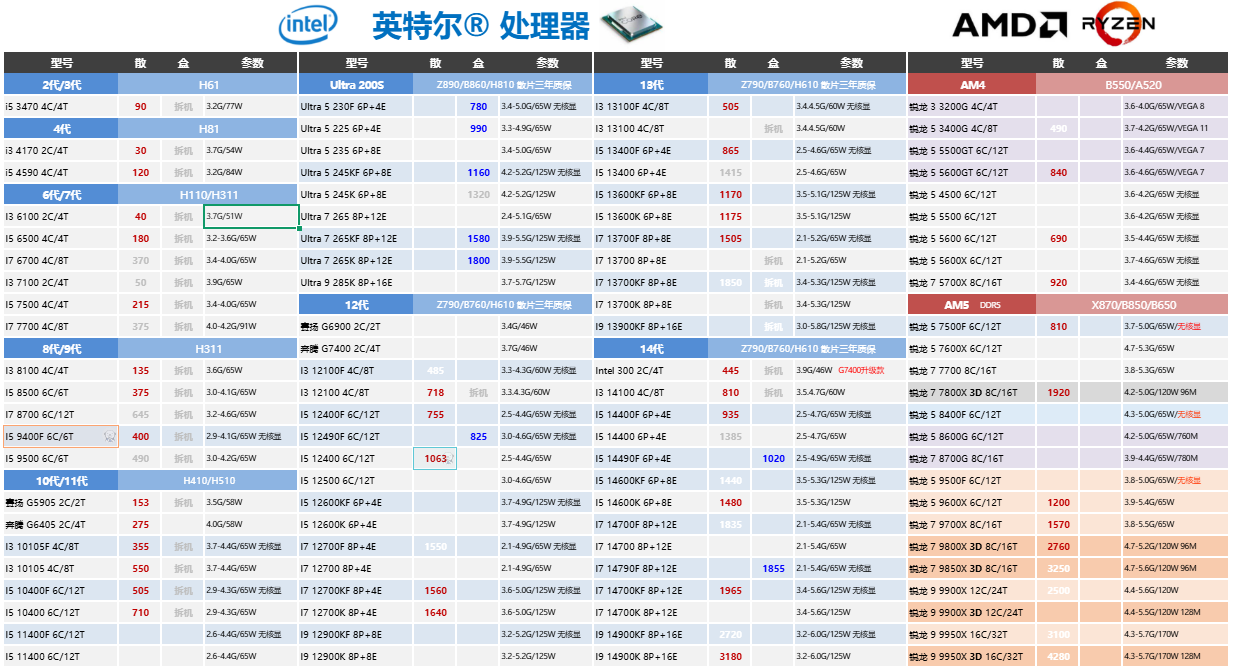
Task: Click the fill handle of the selected 3.7G/51W cell
Action: 299,228
